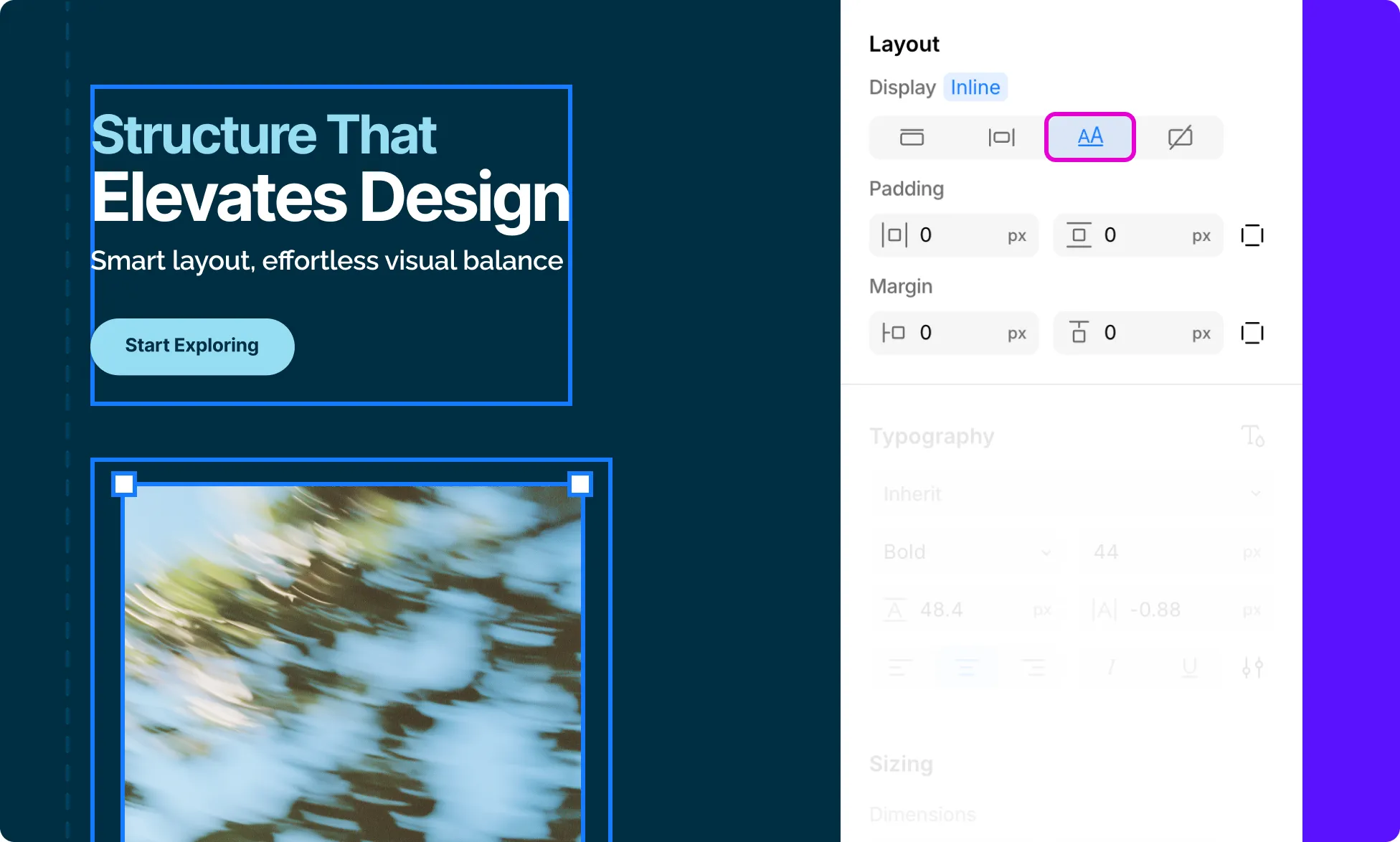Open the Inherit font family dropdown
The height and width of the screenshot is (842, 1400).
tap(1072, 493)
